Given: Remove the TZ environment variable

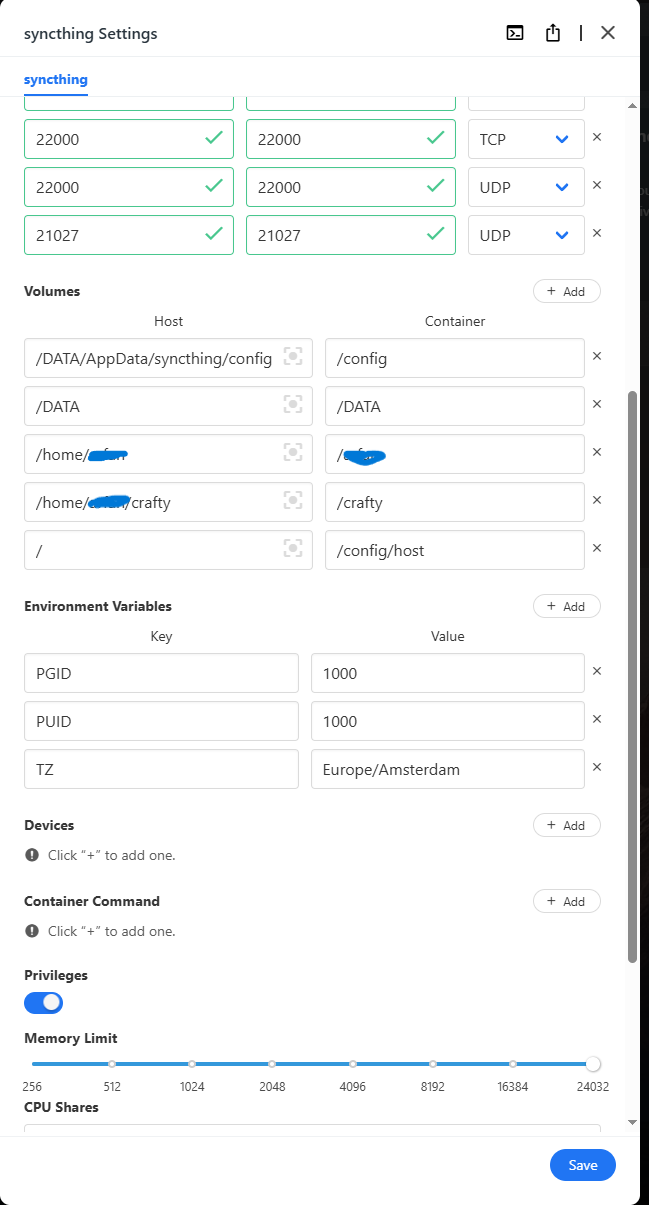Looking at the screenshot, I should click(597, 767).
